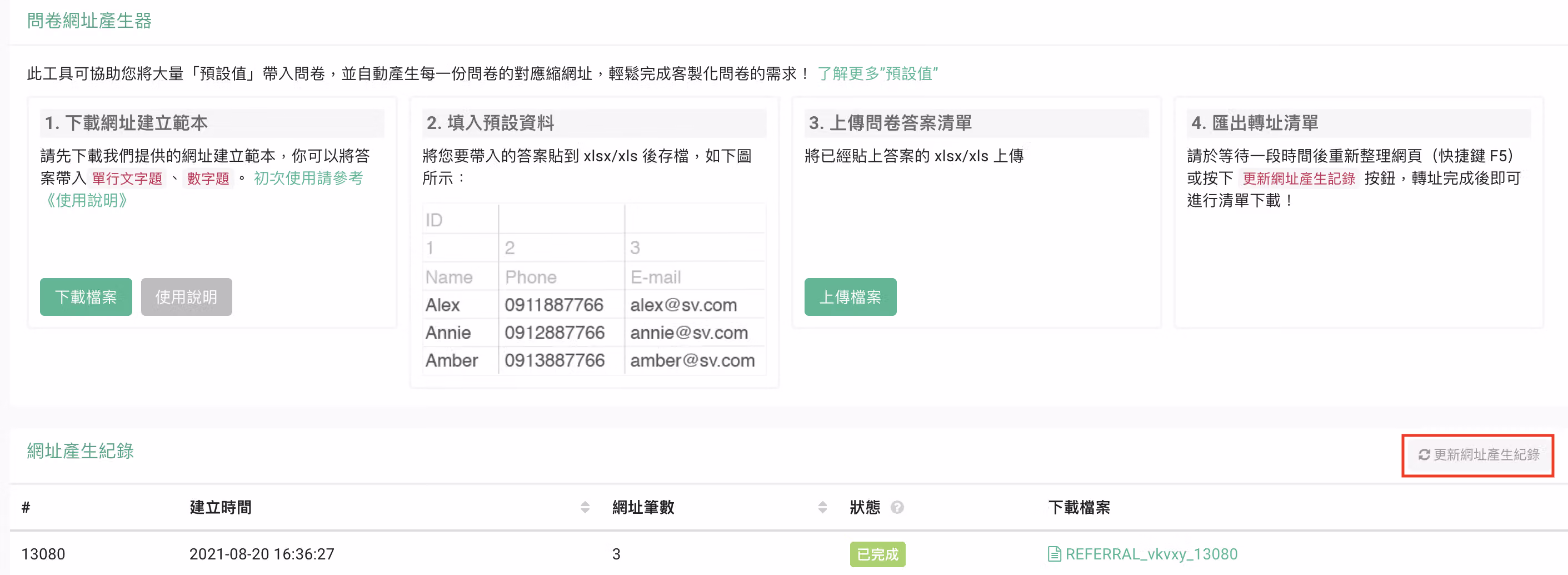The height and width of the screenshot is (575, 1568).
Task: Click the 狀態 column header
Action: coord(865,507)
